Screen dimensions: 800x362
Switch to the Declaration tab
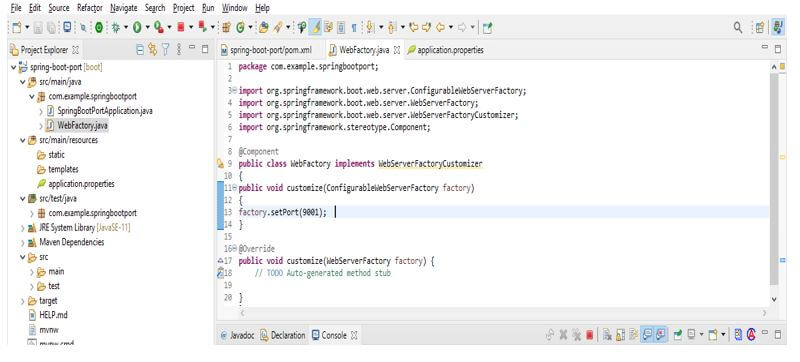pos(283,335)
